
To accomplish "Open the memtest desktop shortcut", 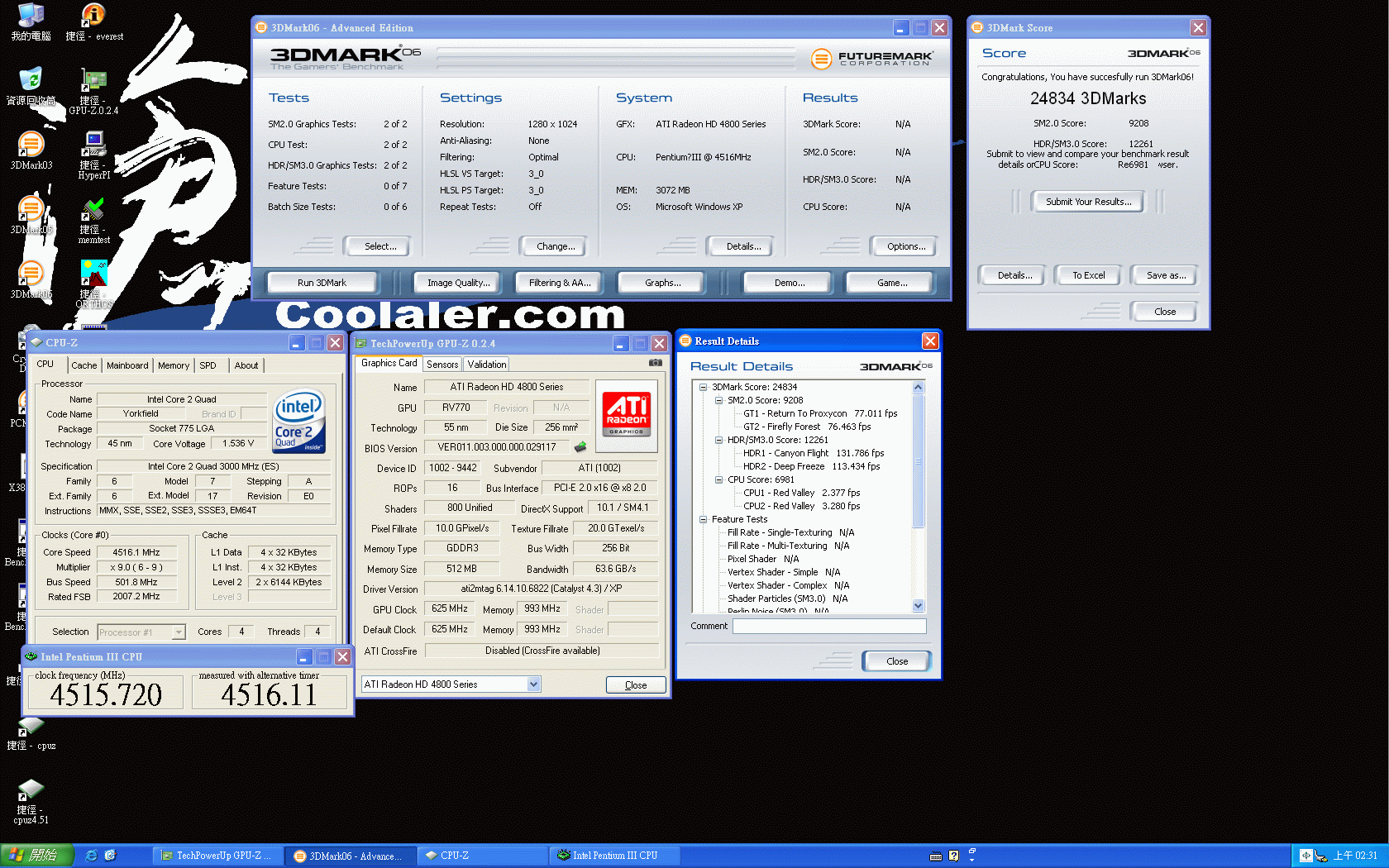I will tap(93, 220).
